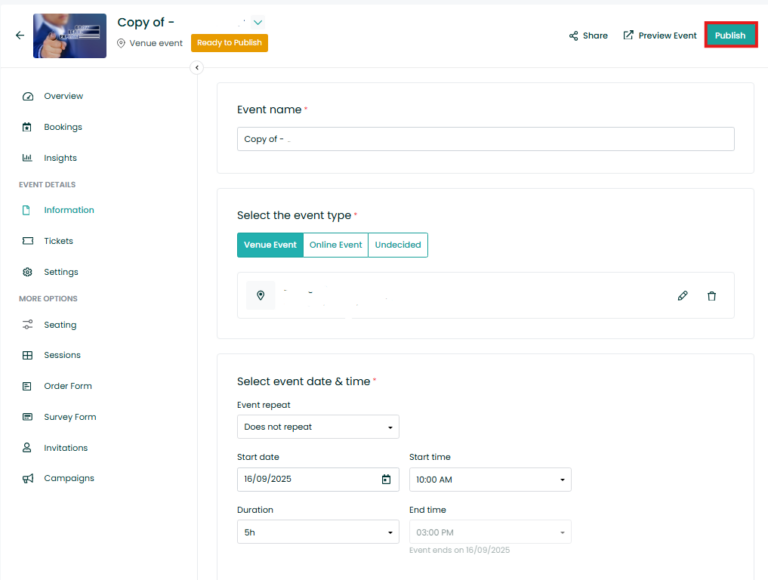Click the Invitations person icon

click(x=27, y=448)
